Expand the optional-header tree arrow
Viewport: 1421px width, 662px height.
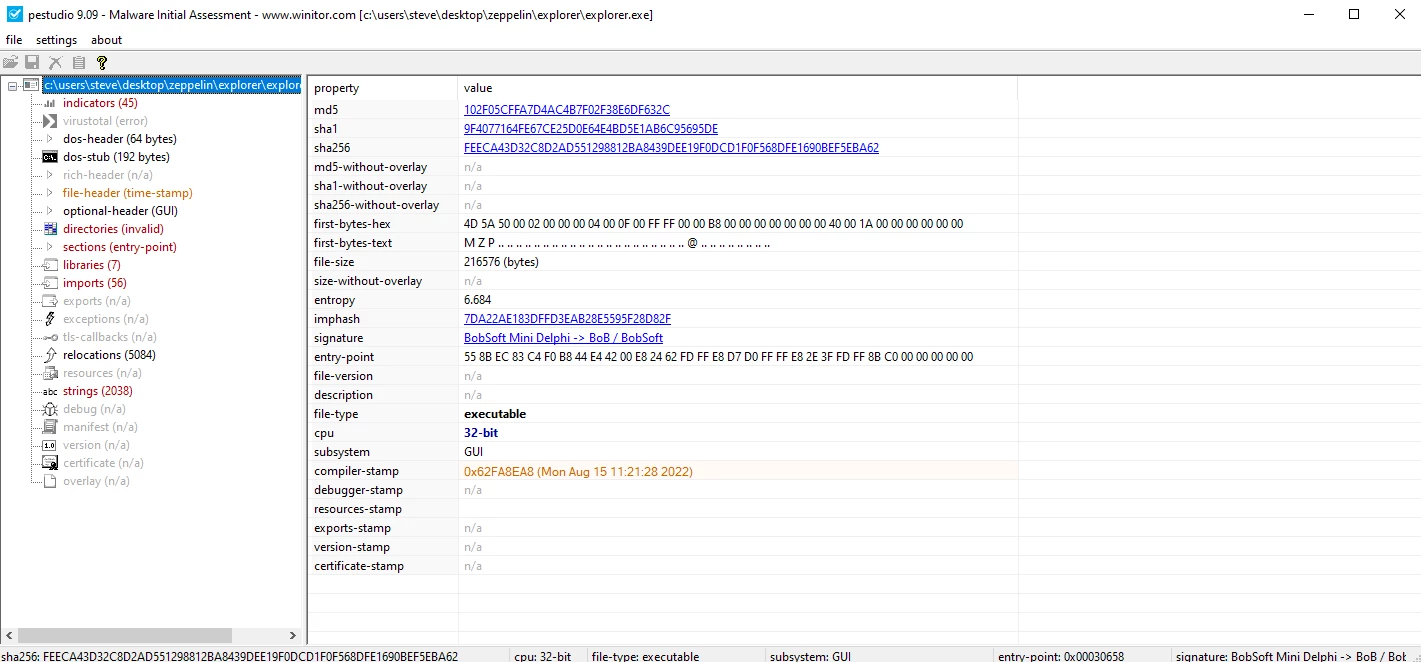pyautogui.click(x=49, y=211)
